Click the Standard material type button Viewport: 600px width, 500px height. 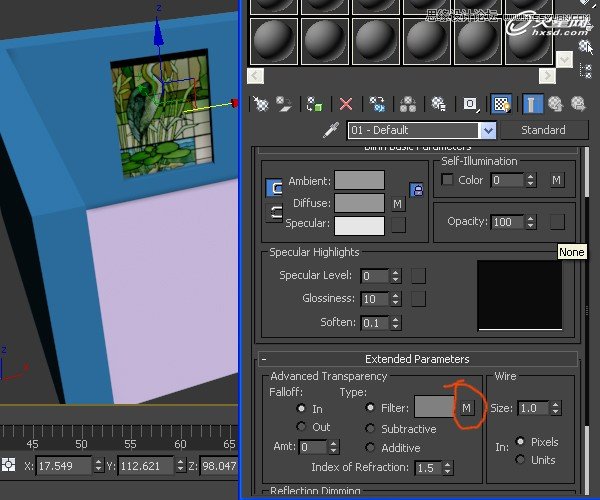(x=543, y=130)
